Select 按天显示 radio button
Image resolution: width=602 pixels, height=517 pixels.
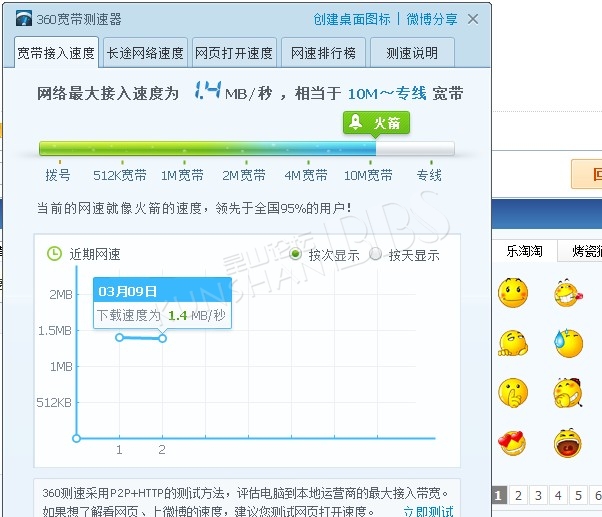pos(375,254)
